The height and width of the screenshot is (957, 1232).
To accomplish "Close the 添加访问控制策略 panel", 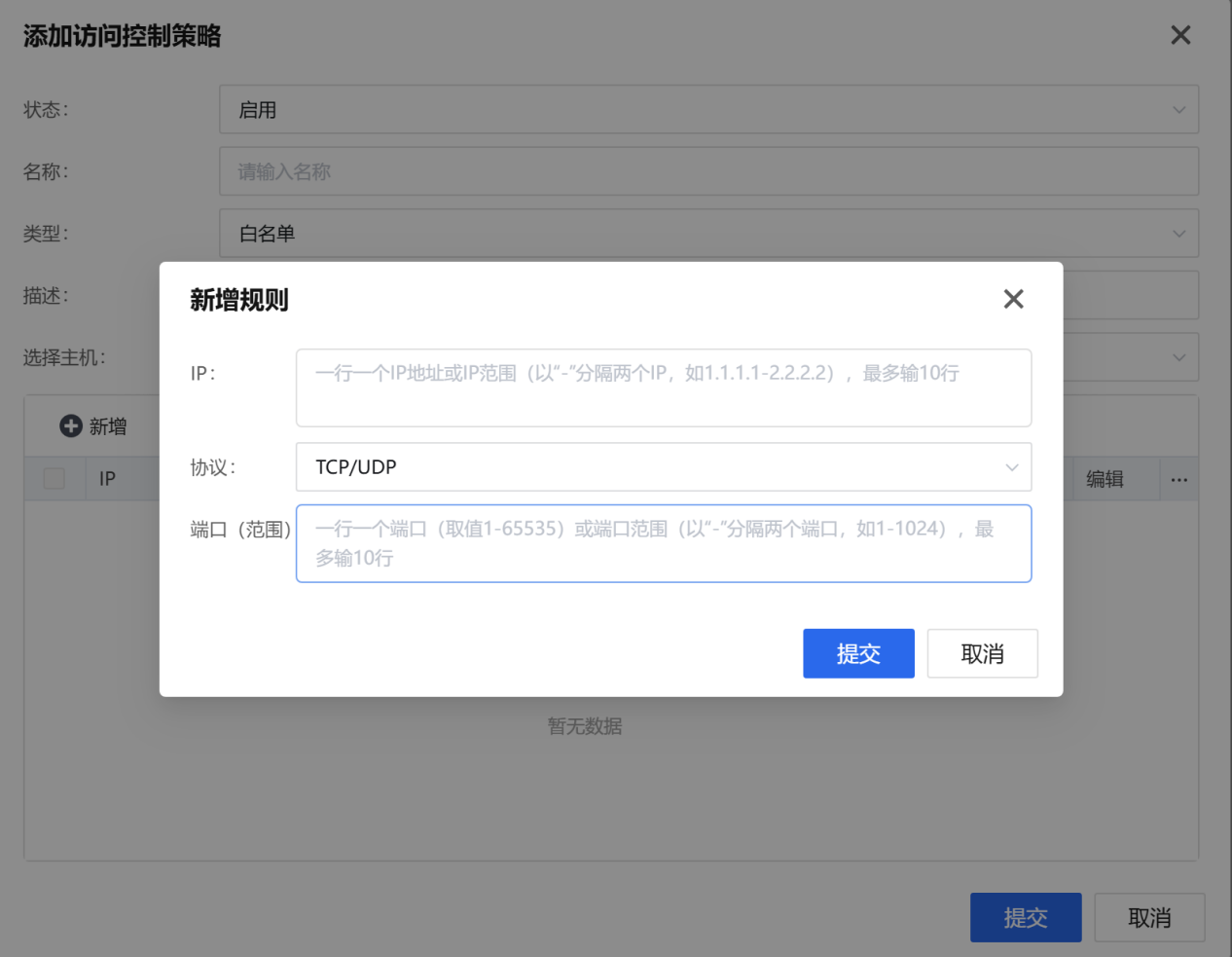I will click(1179, 35).
